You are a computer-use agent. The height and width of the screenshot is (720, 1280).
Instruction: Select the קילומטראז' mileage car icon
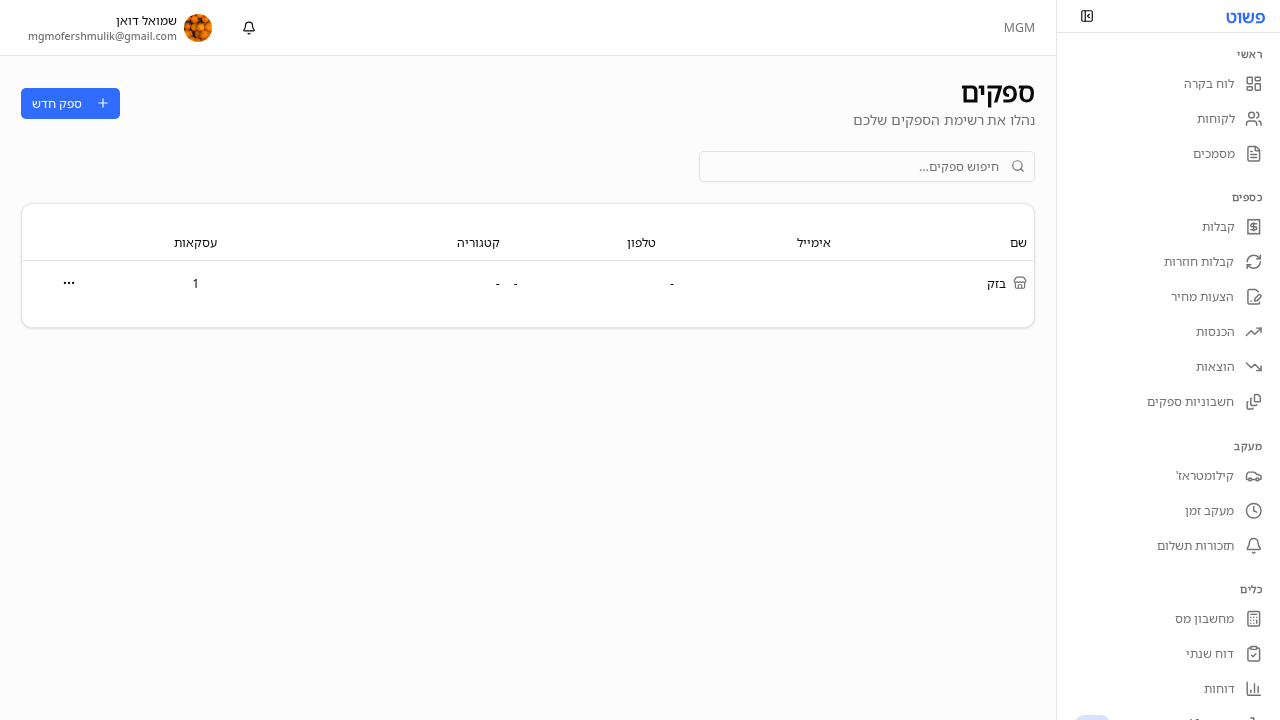1254,476
